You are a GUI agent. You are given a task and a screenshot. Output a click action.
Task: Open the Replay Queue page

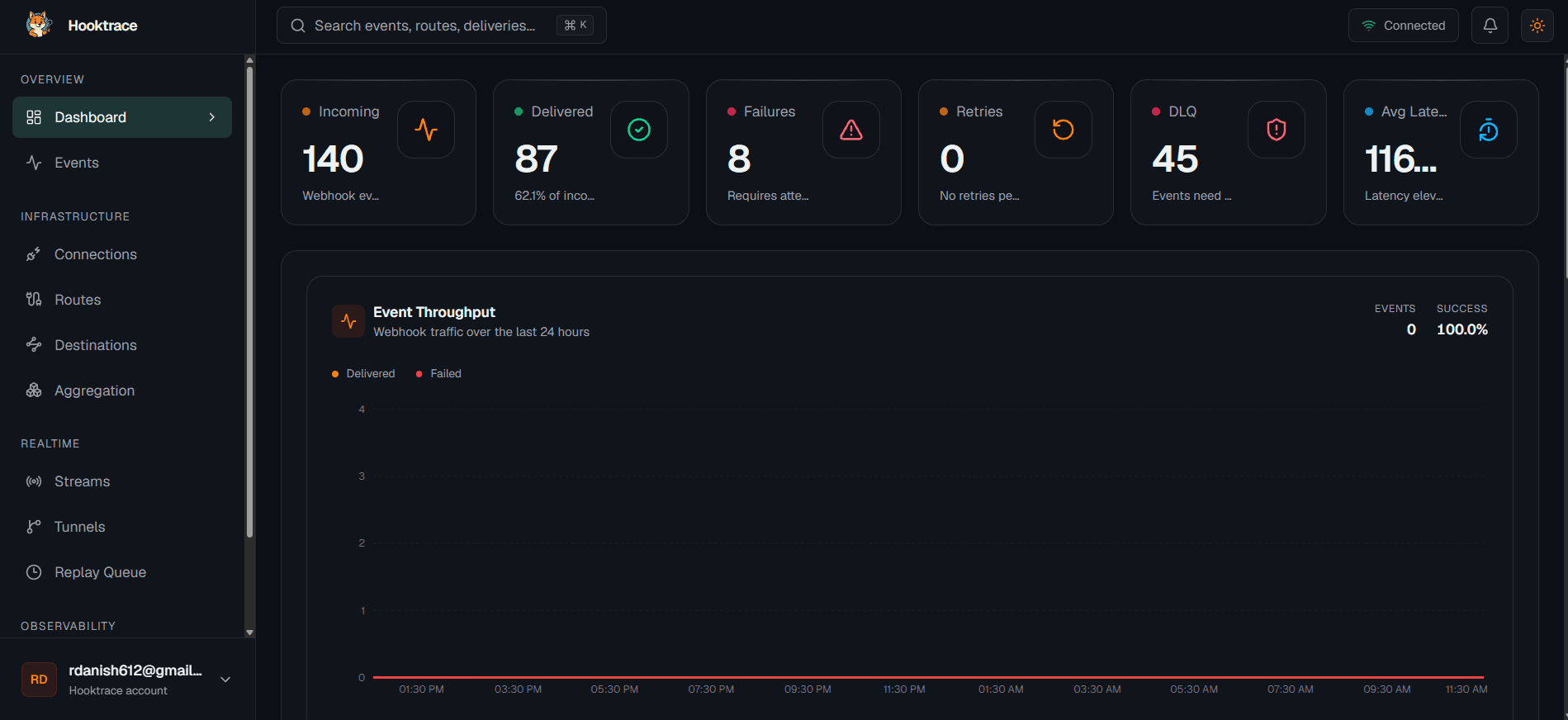click(122, 572)
